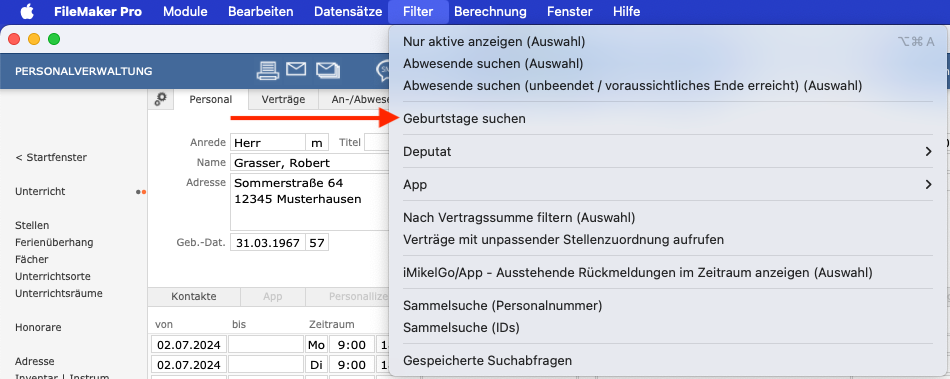Click the 9:00 time in the Di row

click(x=351, y=365)
